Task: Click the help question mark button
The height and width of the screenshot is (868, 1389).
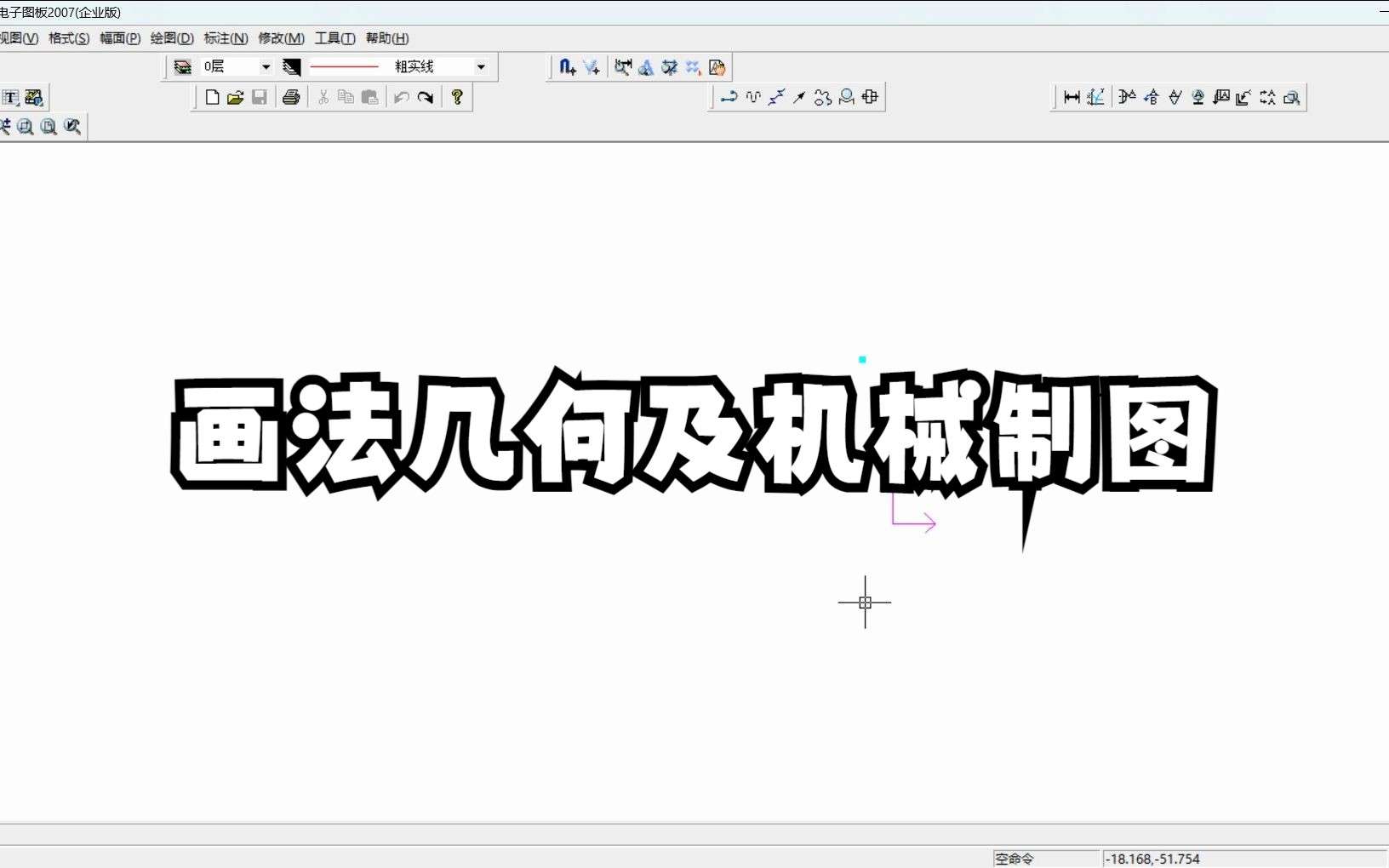Action: (x=457, y=97)
